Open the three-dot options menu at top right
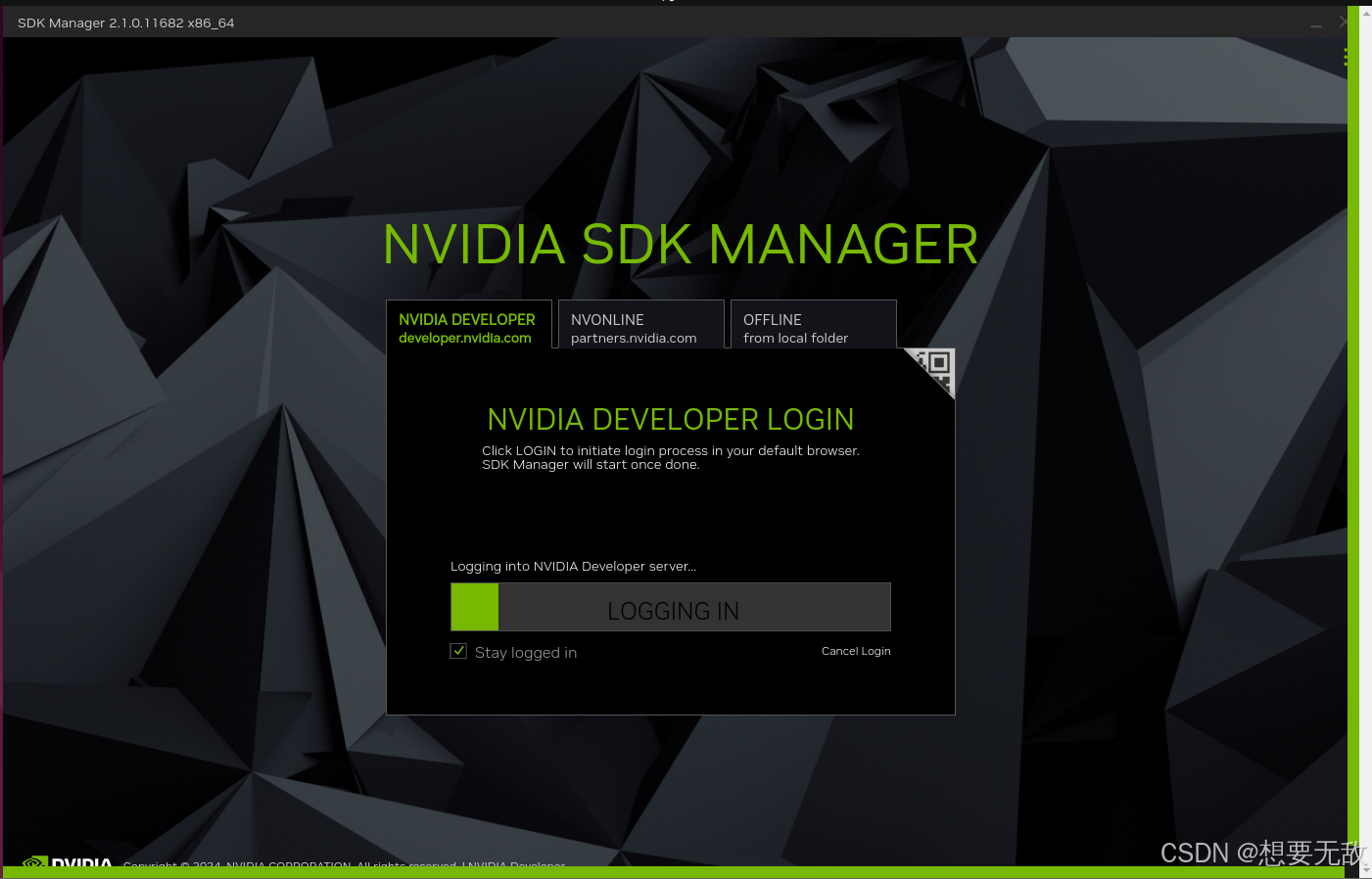 [1346, 57]
